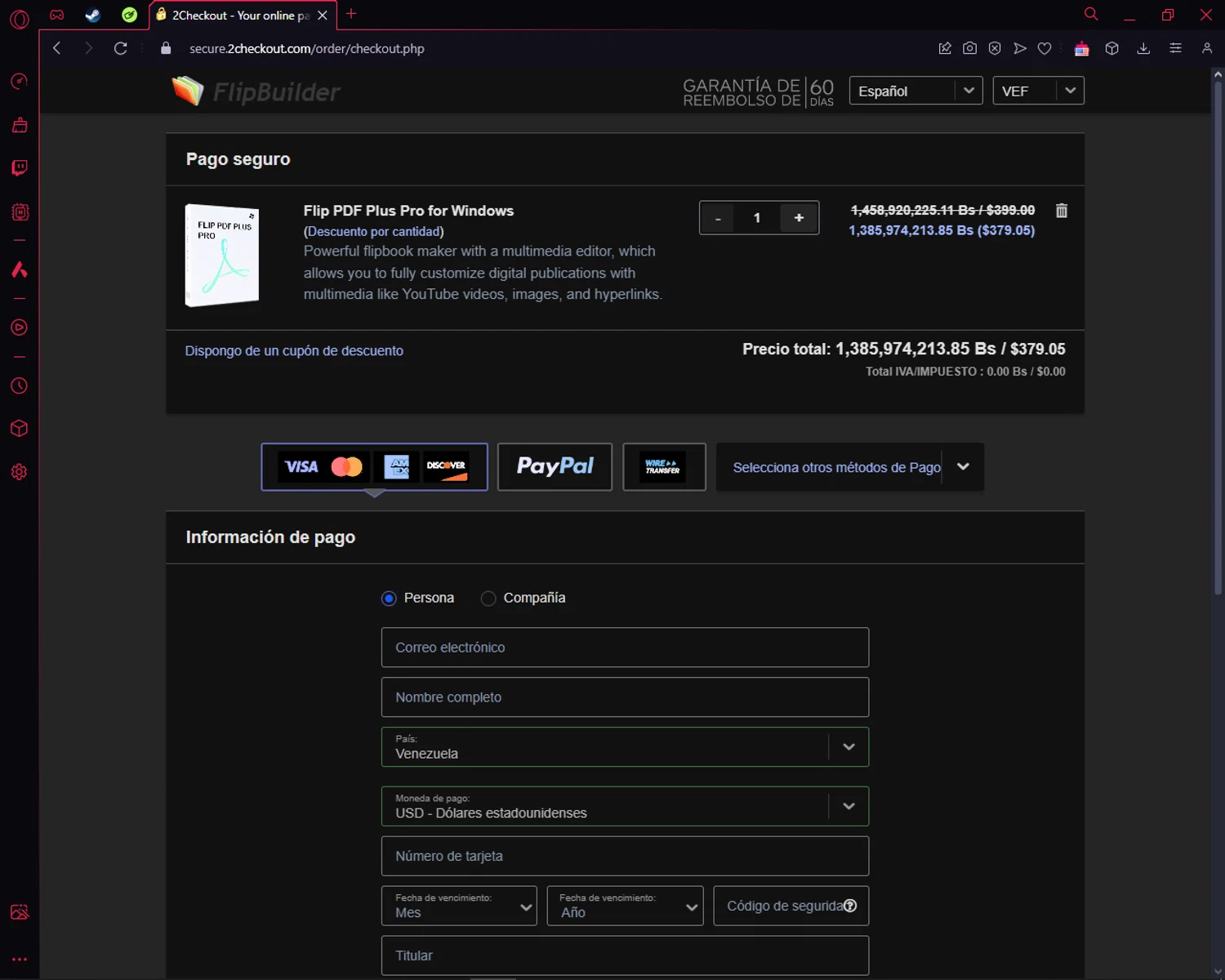Select the Persona radio button
Image resolution: width=1225 pixels, height=980 pixels.
389,599
